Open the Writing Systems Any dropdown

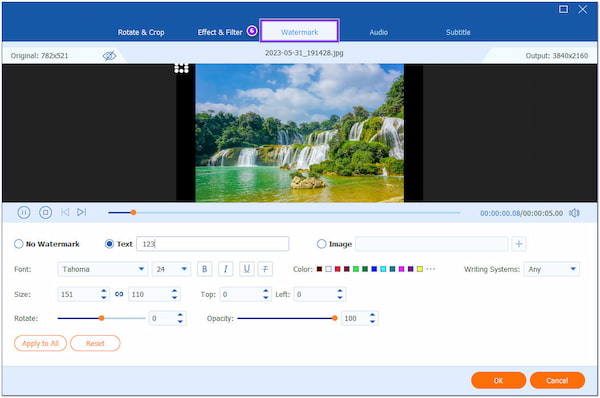[x=551, y=269]
